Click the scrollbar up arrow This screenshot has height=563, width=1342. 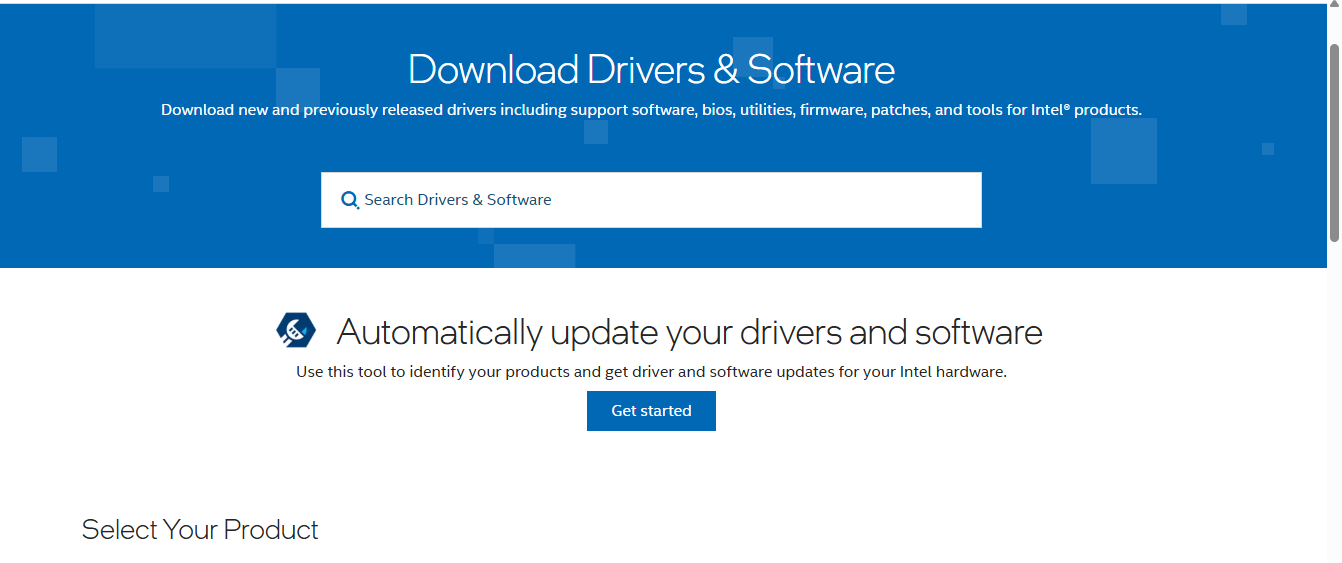pos(1334,5)
